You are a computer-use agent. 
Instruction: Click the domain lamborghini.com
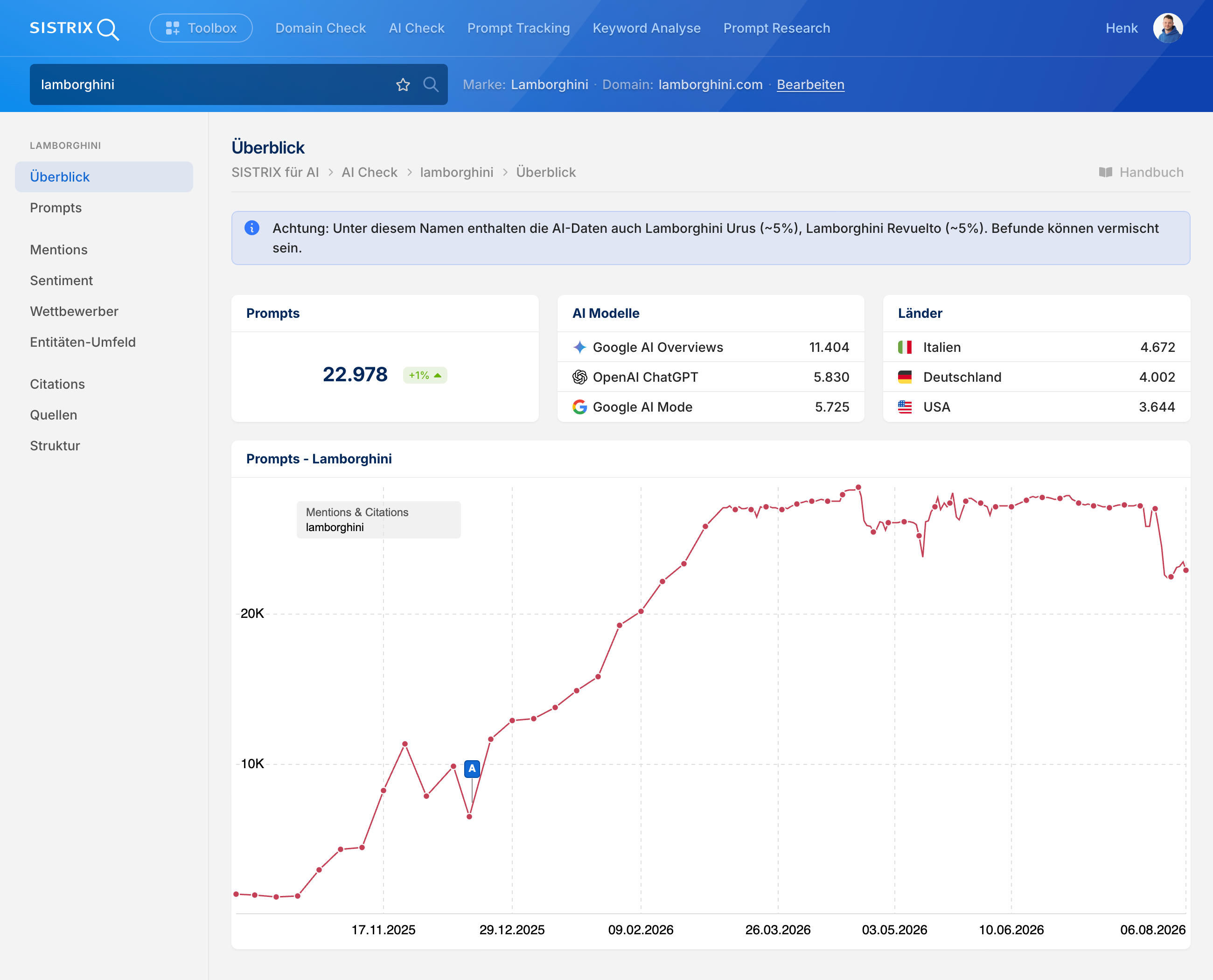[711, 84]
